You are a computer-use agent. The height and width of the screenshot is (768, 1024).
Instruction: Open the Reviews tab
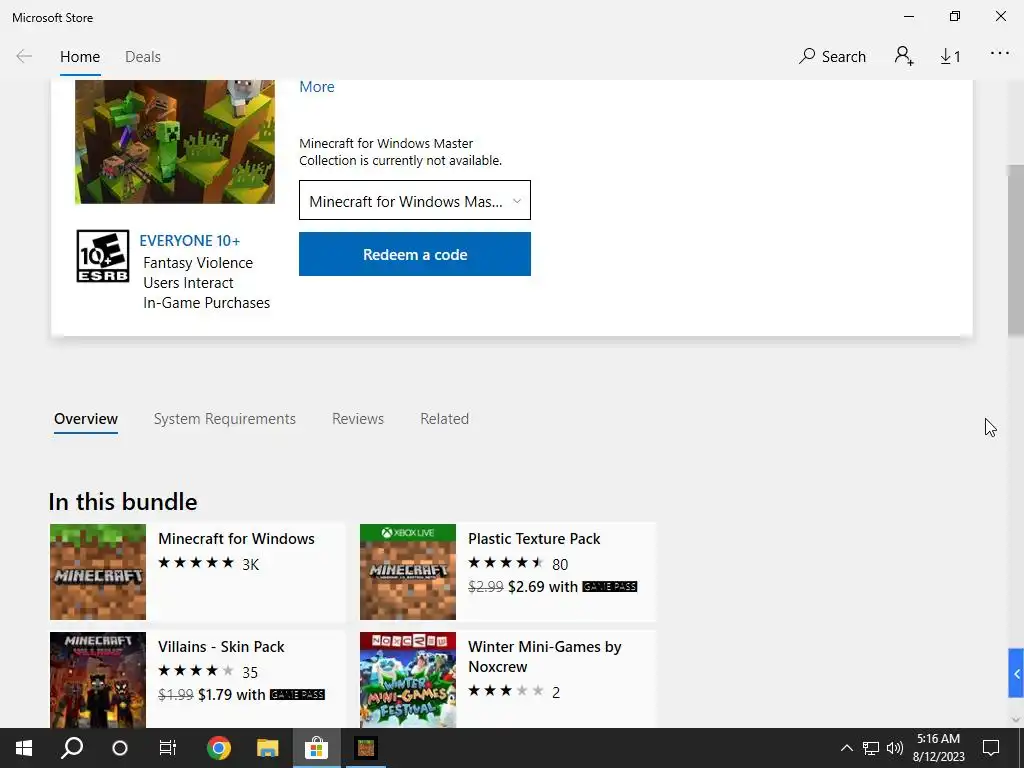358,419
